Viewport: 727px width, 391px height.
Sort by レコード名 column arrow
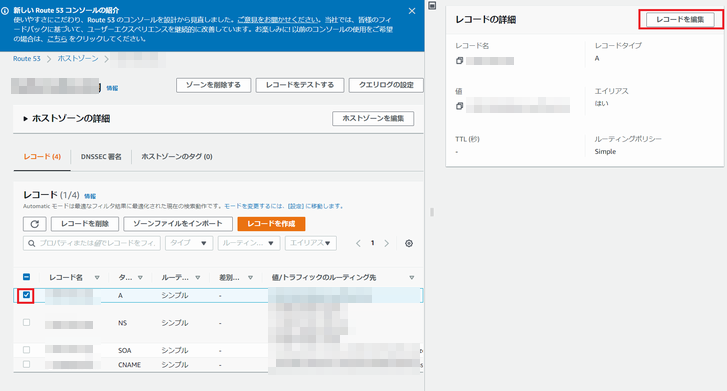point(97,278)
